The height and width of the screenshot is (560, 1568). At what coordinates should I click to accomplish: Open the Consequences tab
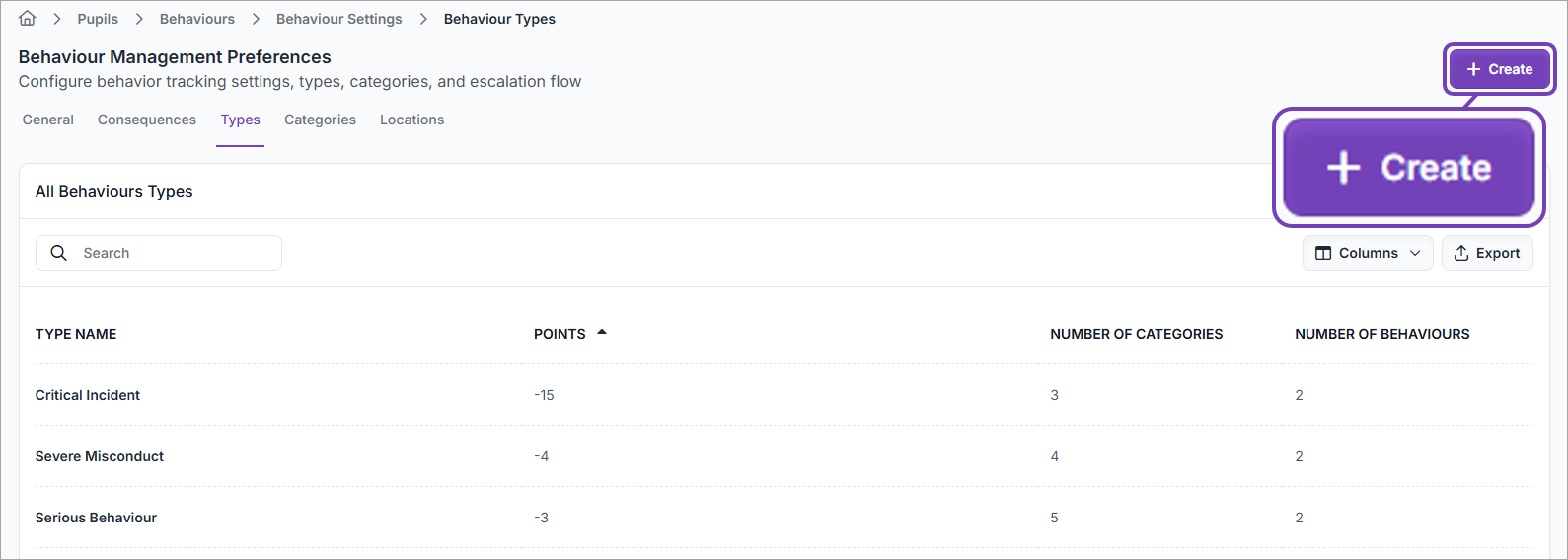(x=147, y=120)
